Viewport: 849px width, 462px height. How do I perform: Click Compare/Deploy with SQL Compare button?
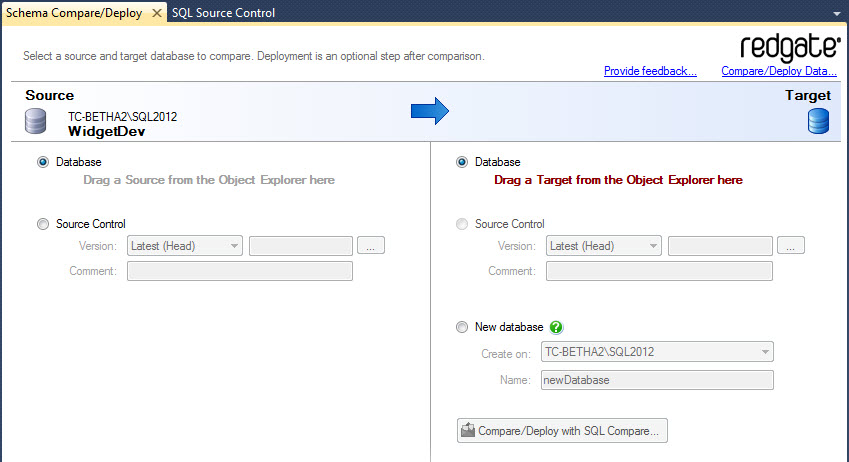tap(562, 431)
